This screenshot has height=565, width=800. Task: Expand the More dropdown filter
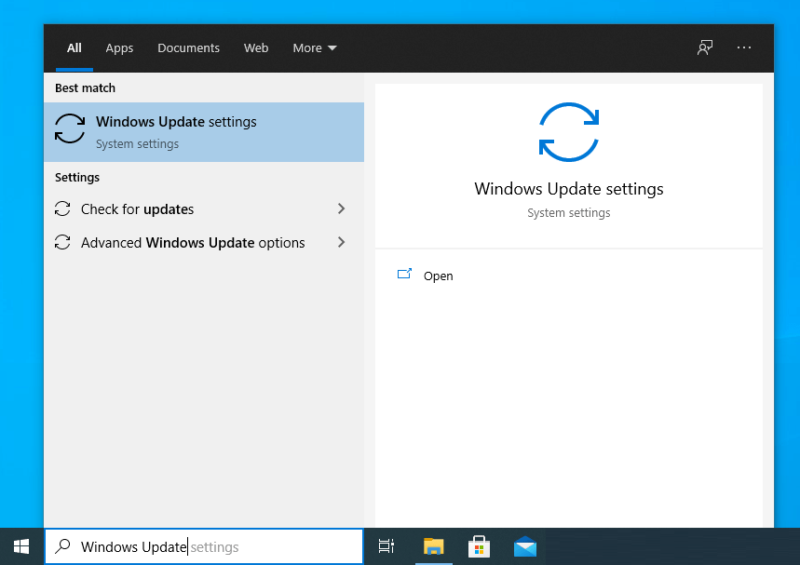click(x=314, y=48)
